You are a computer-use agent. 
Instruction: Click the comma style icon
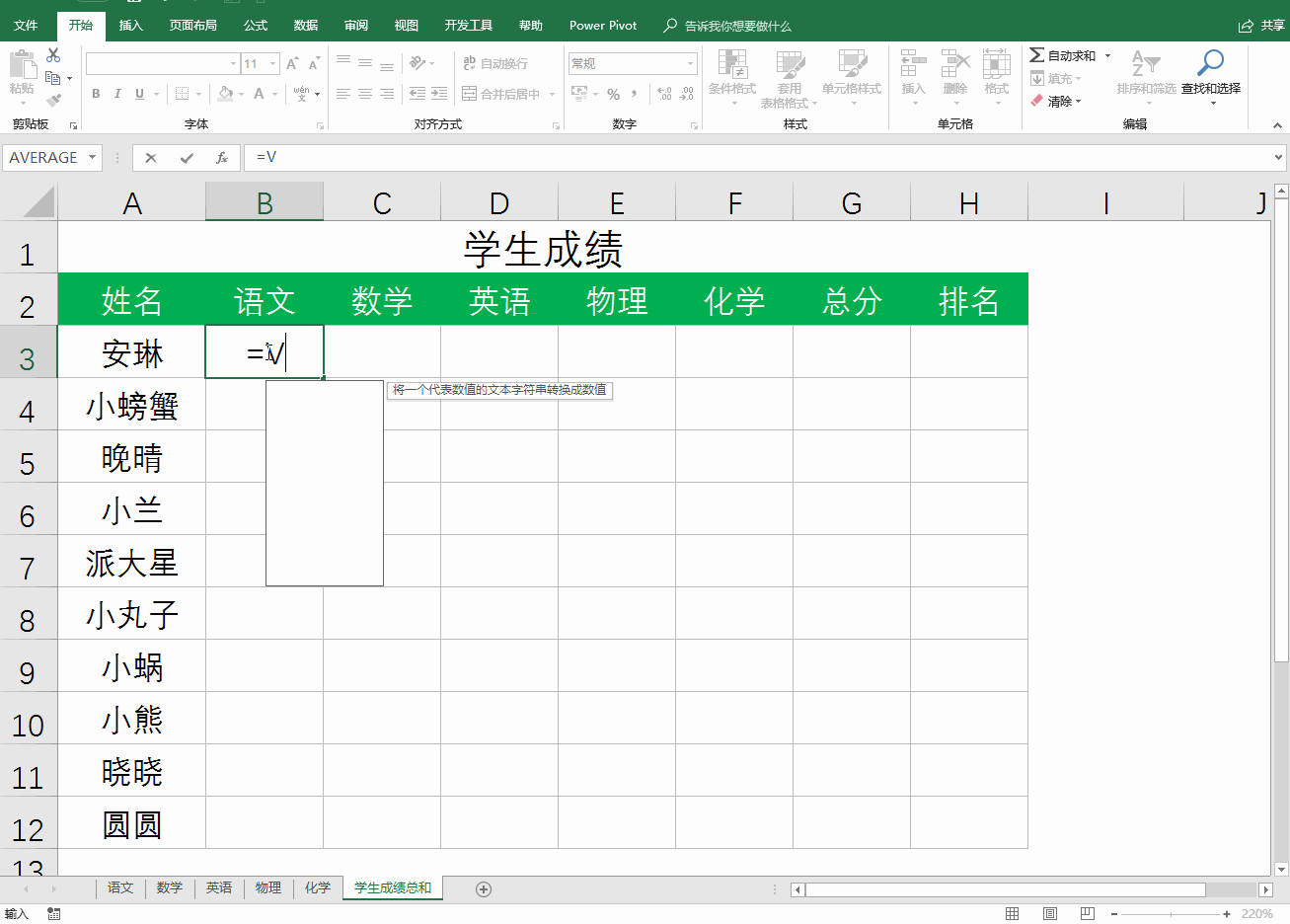pos(635,94)
